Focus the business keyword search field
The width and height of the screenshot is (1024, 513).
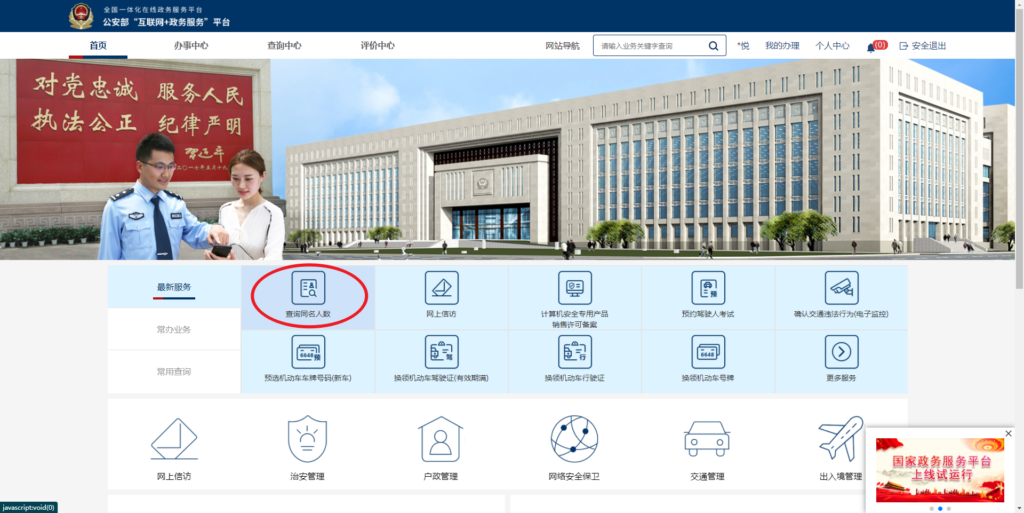click(x=650, y=46)
